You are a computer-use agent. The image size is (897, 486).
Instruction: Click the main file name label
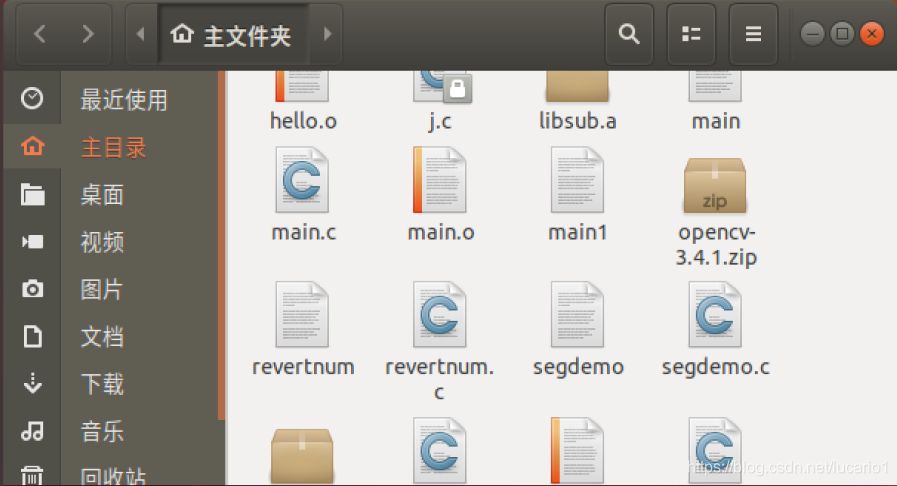(x=716, y=121)
